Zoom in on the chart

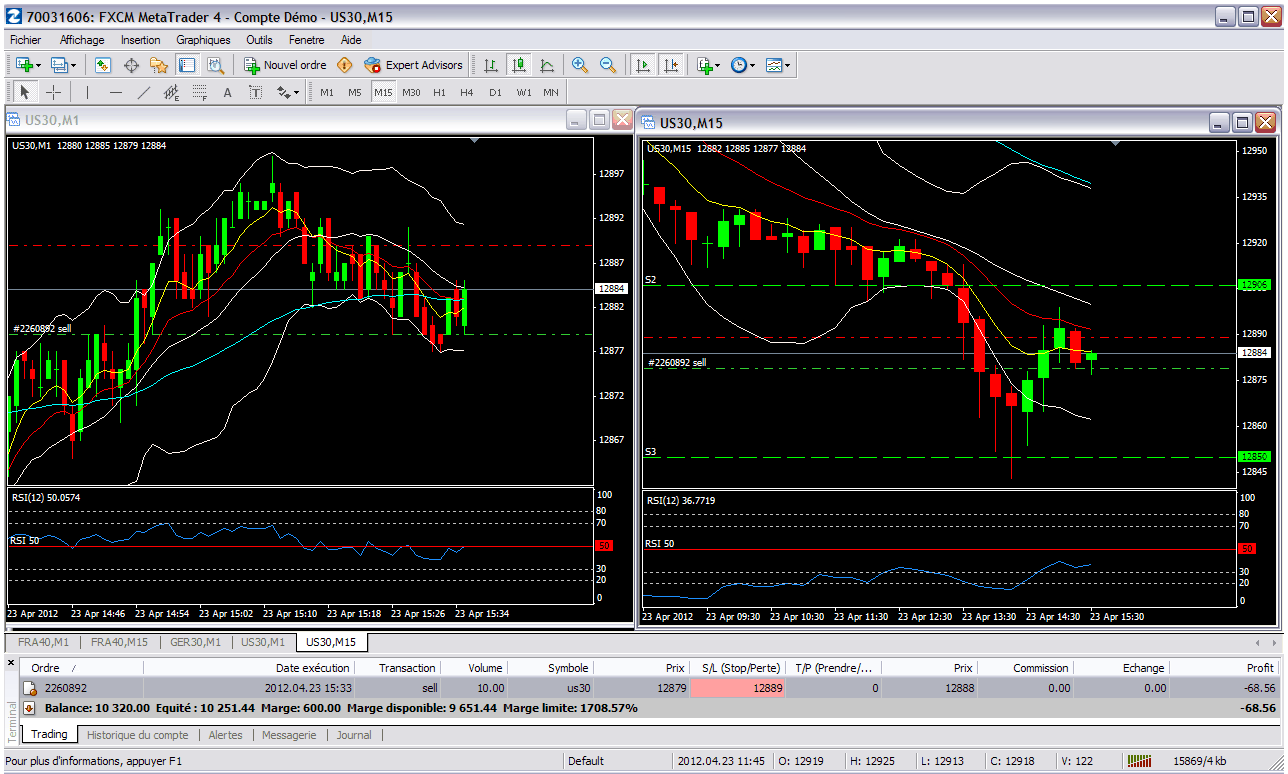(579, 65)
